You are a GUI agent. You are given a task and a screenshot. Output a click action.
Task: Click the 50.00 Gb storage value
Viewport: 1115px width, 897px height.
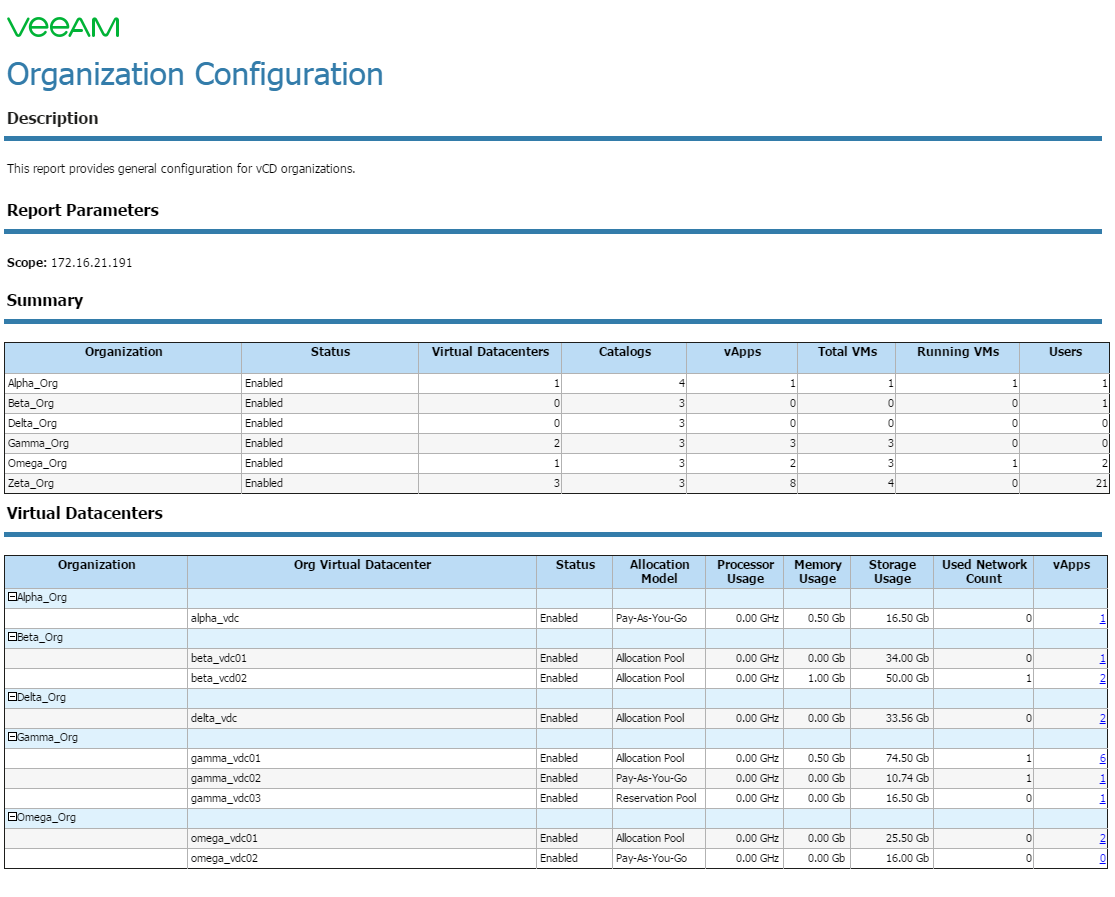907,678
